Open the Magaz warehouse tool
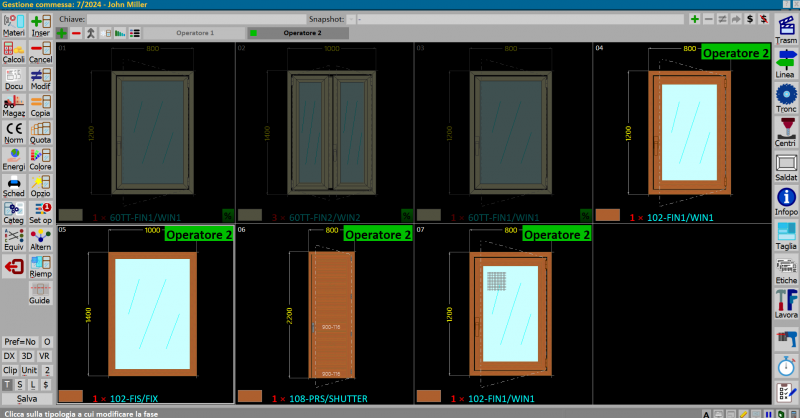This screenshot has height=418, width=800. coord(14,106)
